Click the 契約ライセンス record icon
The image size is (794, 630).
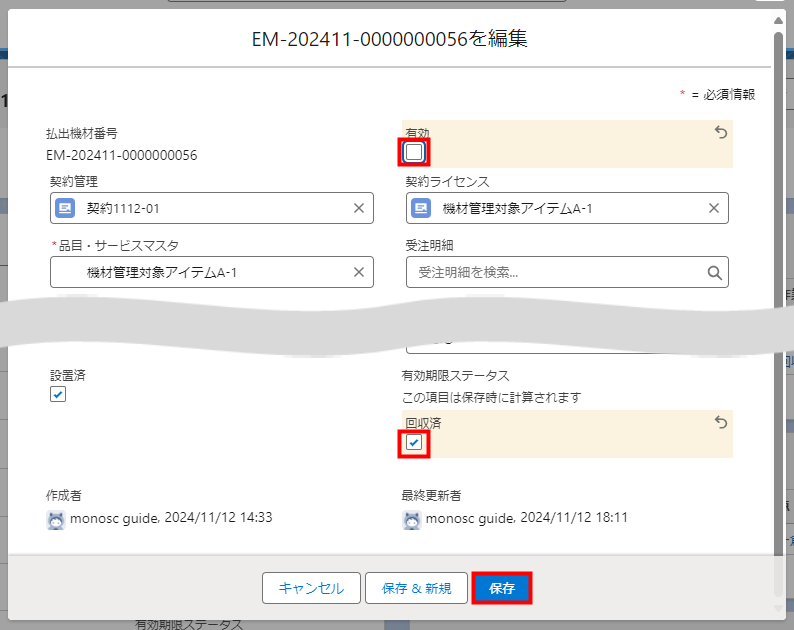click(x=421, y=208)
